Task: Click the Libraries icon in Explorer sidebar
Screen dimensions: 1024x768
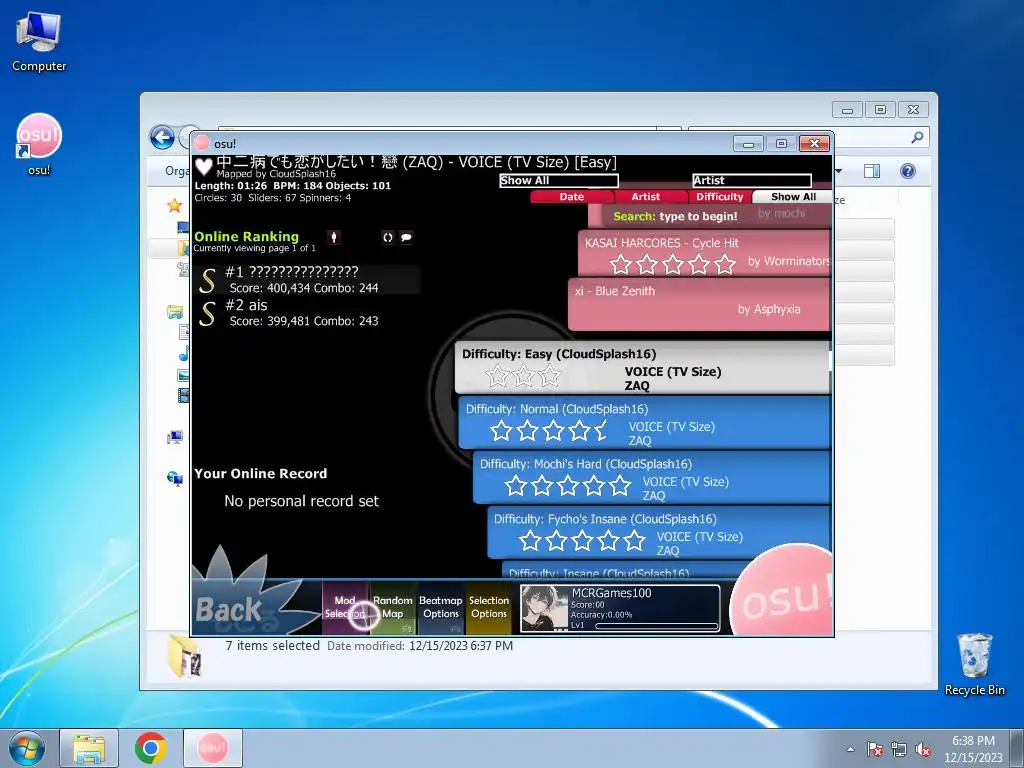Action: (174, 312)
